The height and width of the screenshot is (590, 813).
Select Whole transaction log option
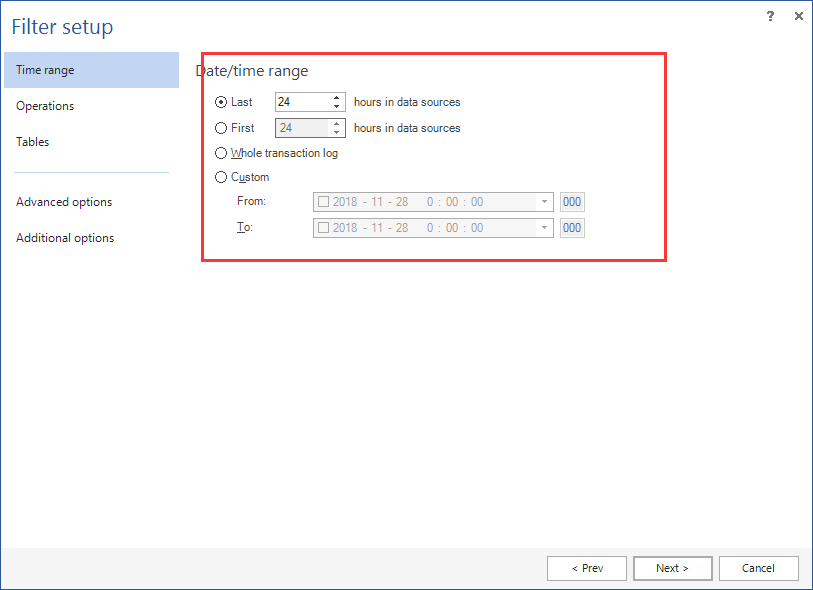(221, 153)
